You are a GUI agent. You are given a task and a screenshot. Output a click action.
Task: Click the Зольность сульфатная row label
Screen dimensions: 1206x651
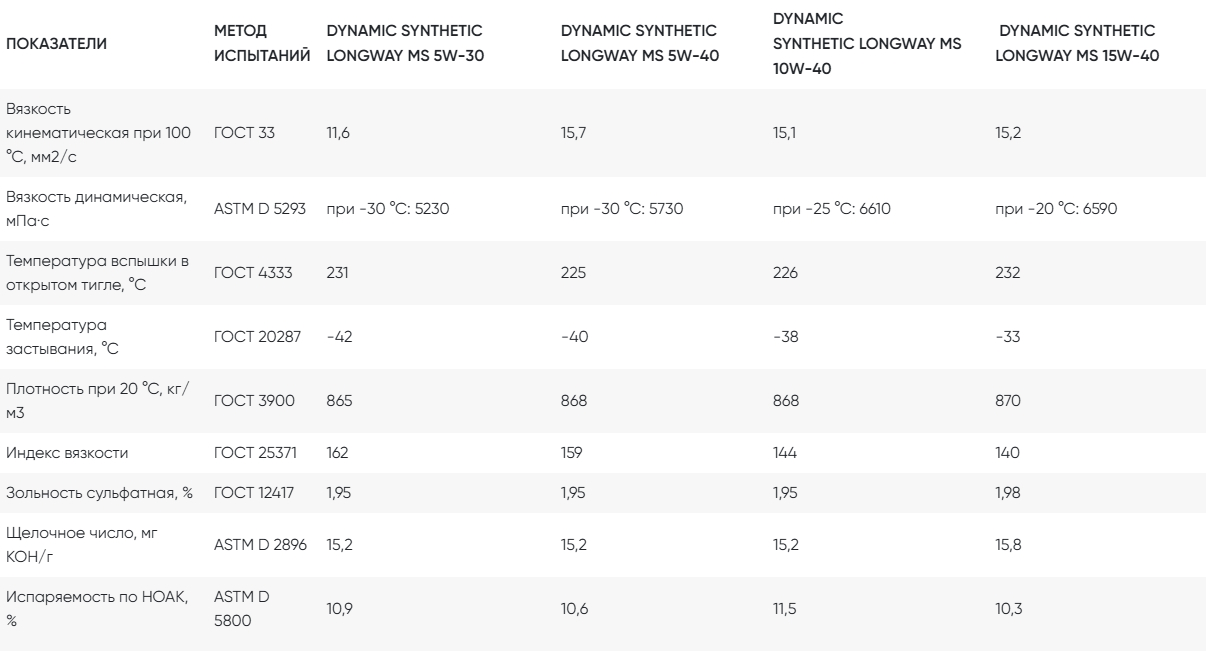[99, 494]
